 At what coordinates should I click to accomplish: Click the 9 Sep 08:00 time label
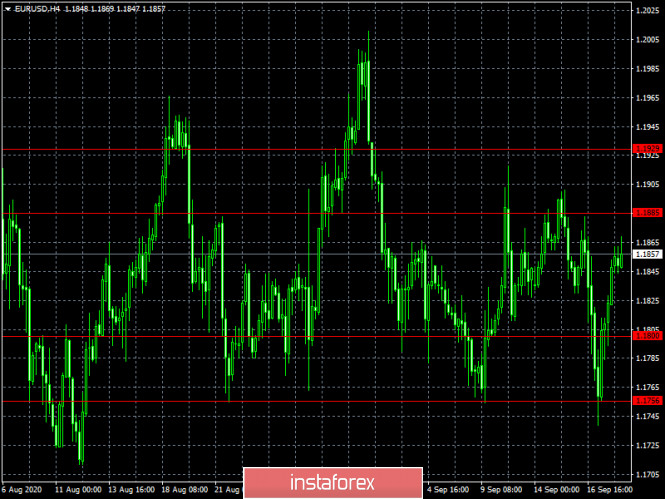click(x=501, y=490)
